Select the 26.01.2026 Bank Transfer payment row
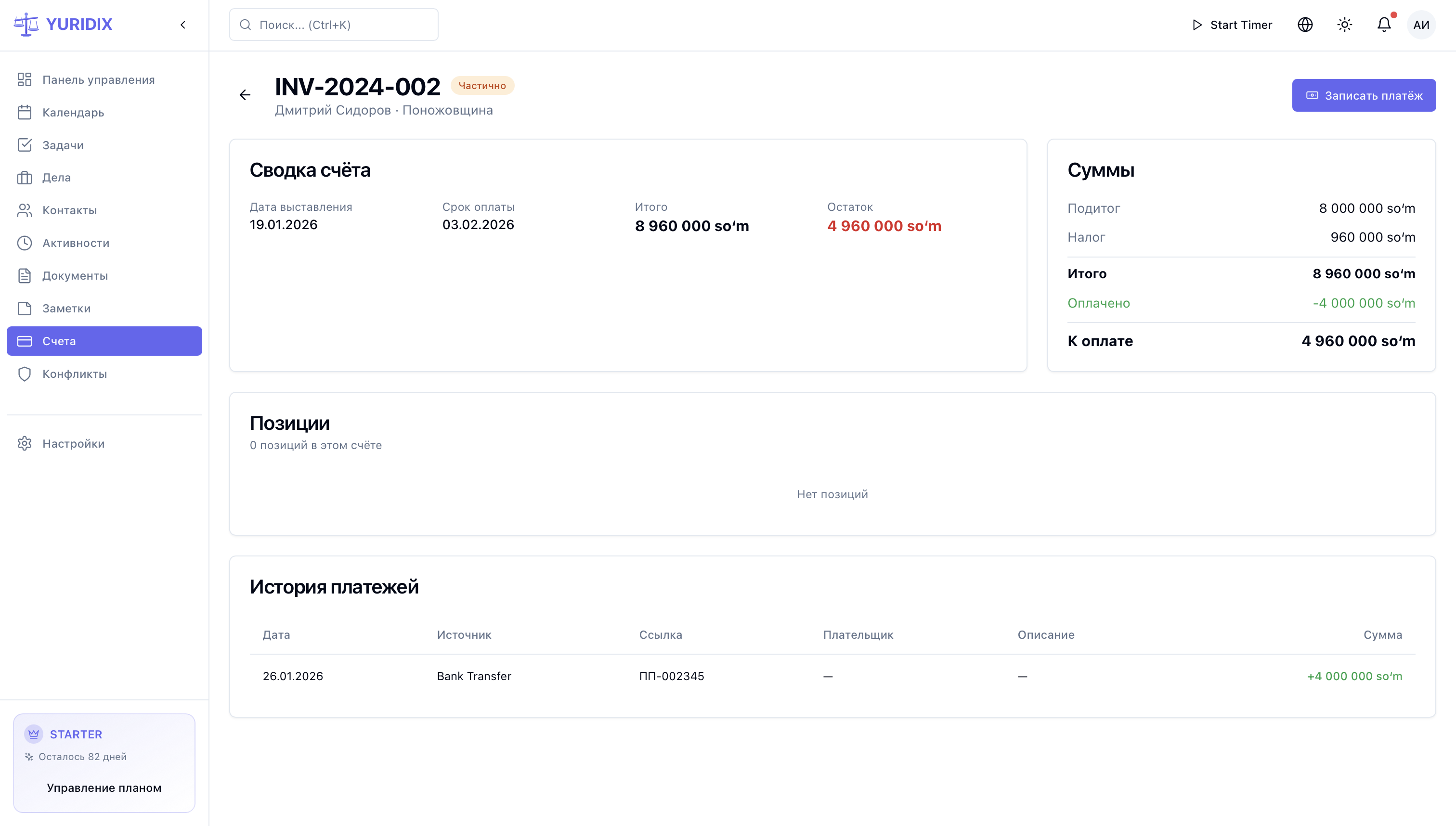Screen dimensions: 1456x826 832,676
